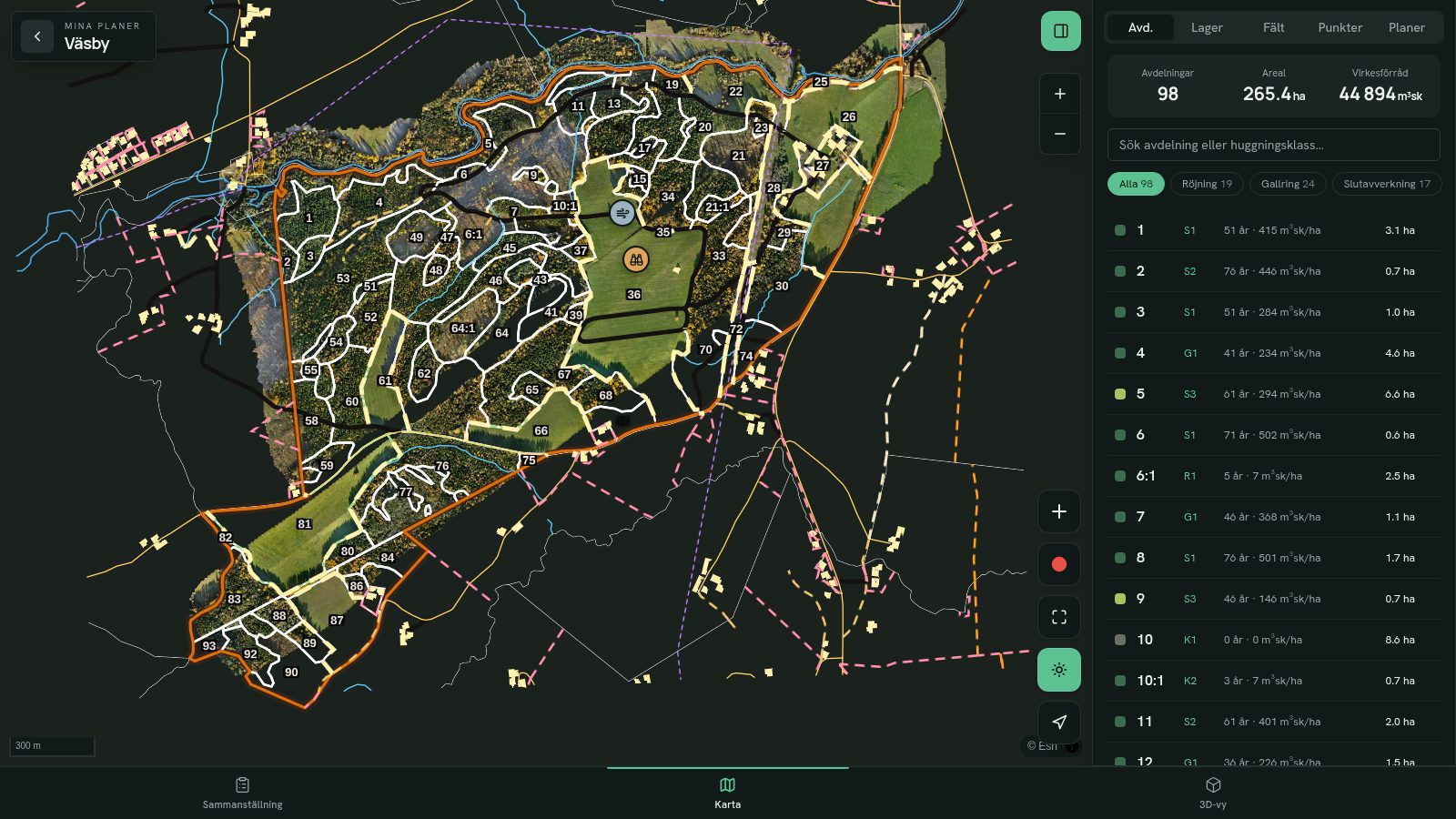
Task: Click stand label 36 on the map
Action: point(634,295)
